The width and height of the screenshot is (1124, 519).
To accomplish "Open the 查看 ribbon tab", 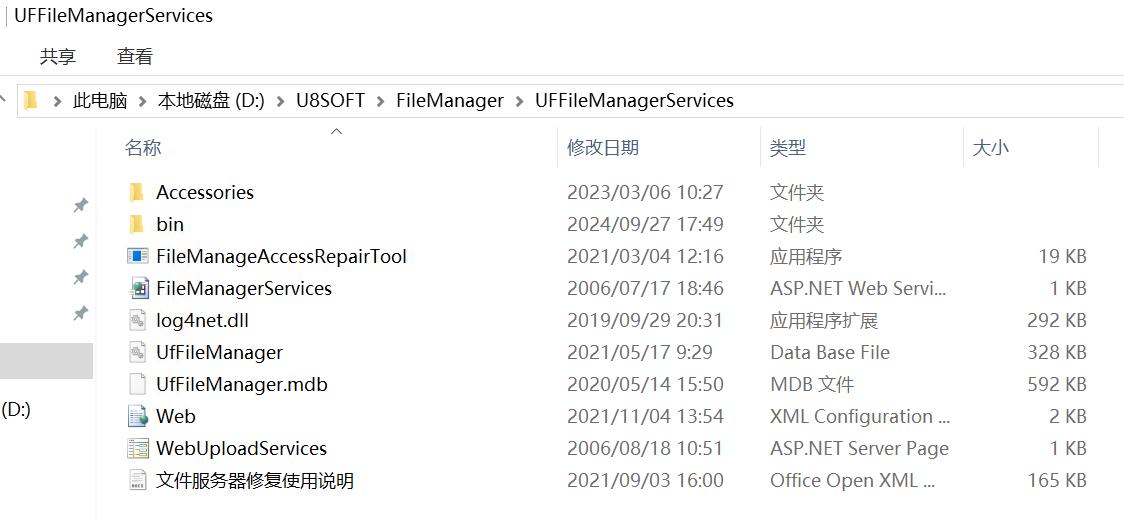I will [135, 57].
